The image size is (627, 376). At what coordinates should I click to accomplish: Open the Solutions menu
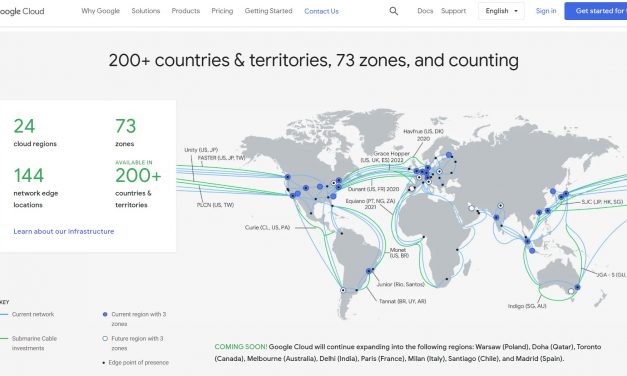146,11
